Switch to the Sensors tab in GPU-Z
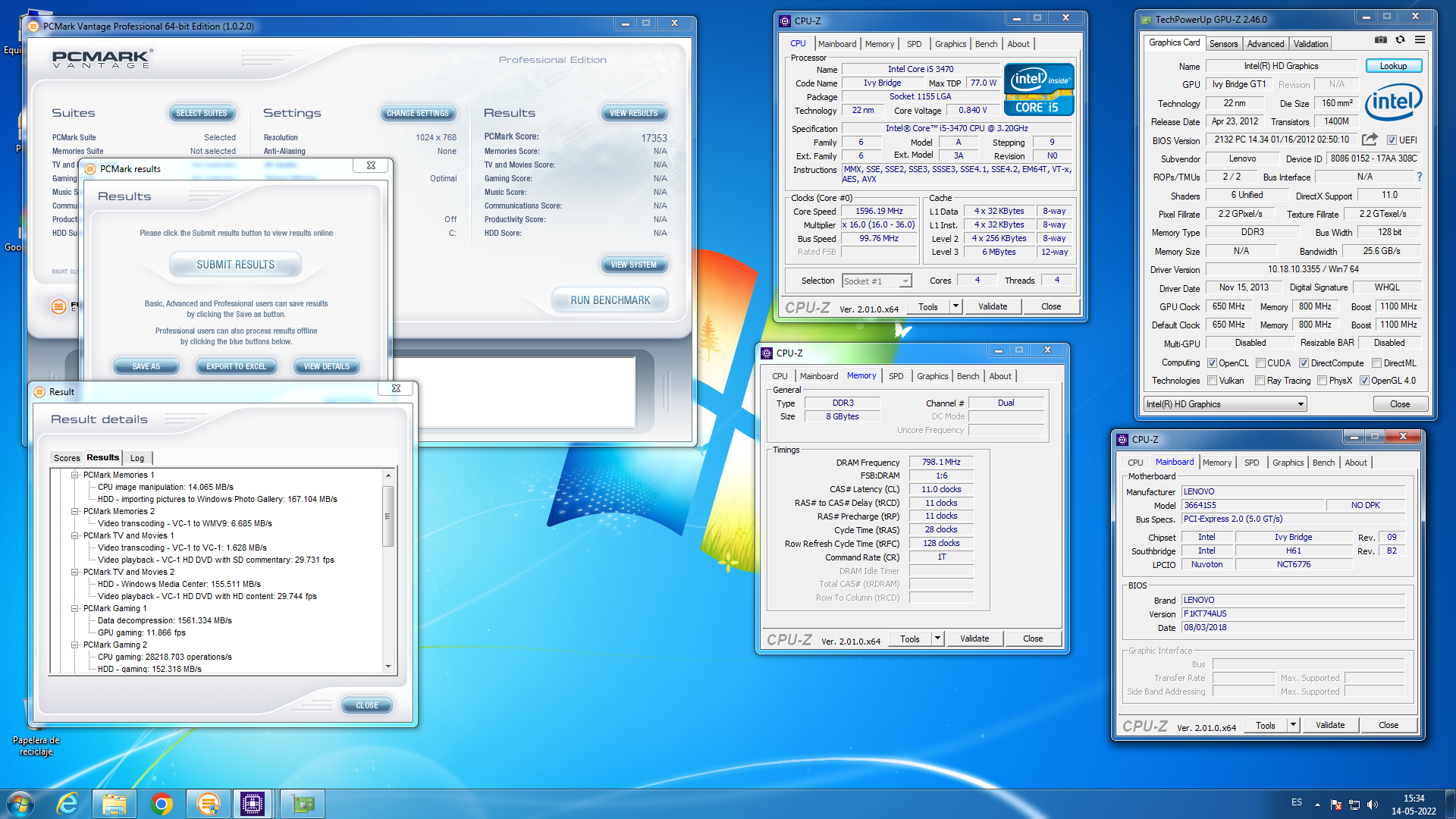The width and height of the screenshot is (1456, 819). (x=1223, y=44)
